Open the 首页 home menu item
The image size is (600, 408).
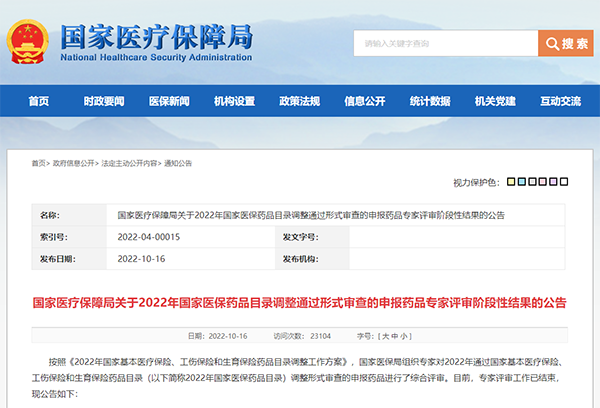tap(39, 101)
